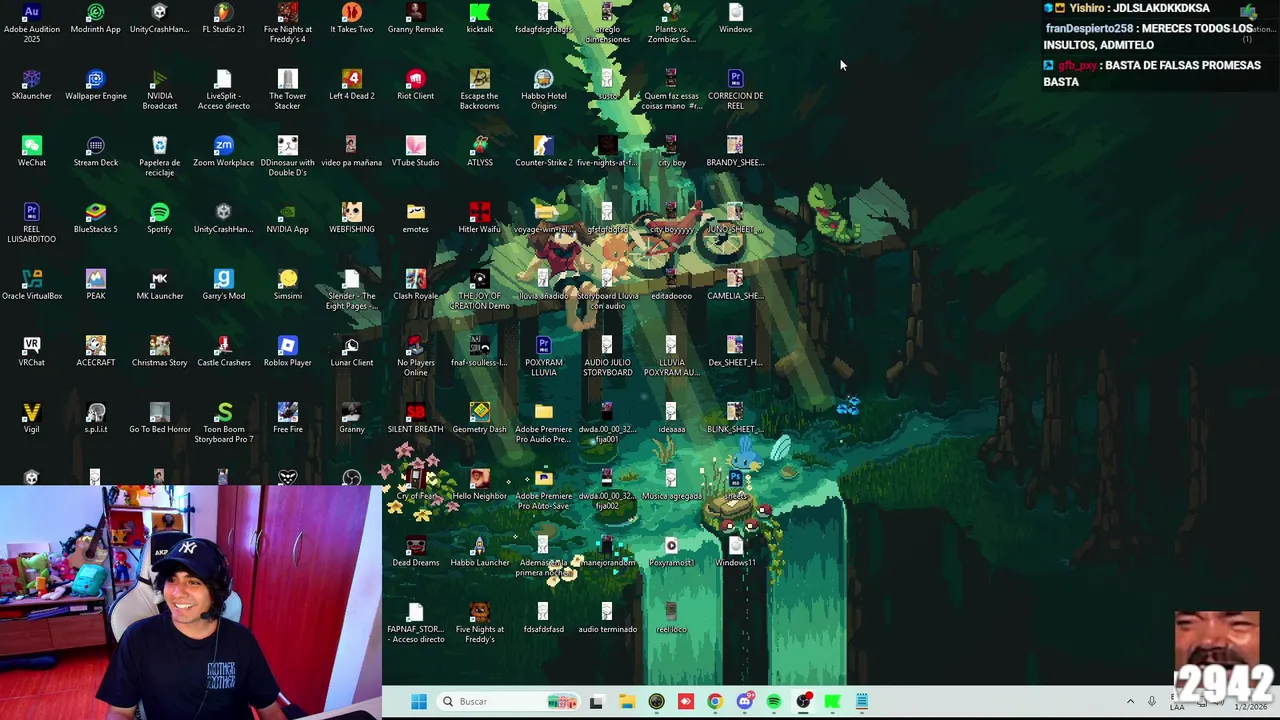
Task: Open the green Kick app in the taskbar
Action: (x=832, y=702)
